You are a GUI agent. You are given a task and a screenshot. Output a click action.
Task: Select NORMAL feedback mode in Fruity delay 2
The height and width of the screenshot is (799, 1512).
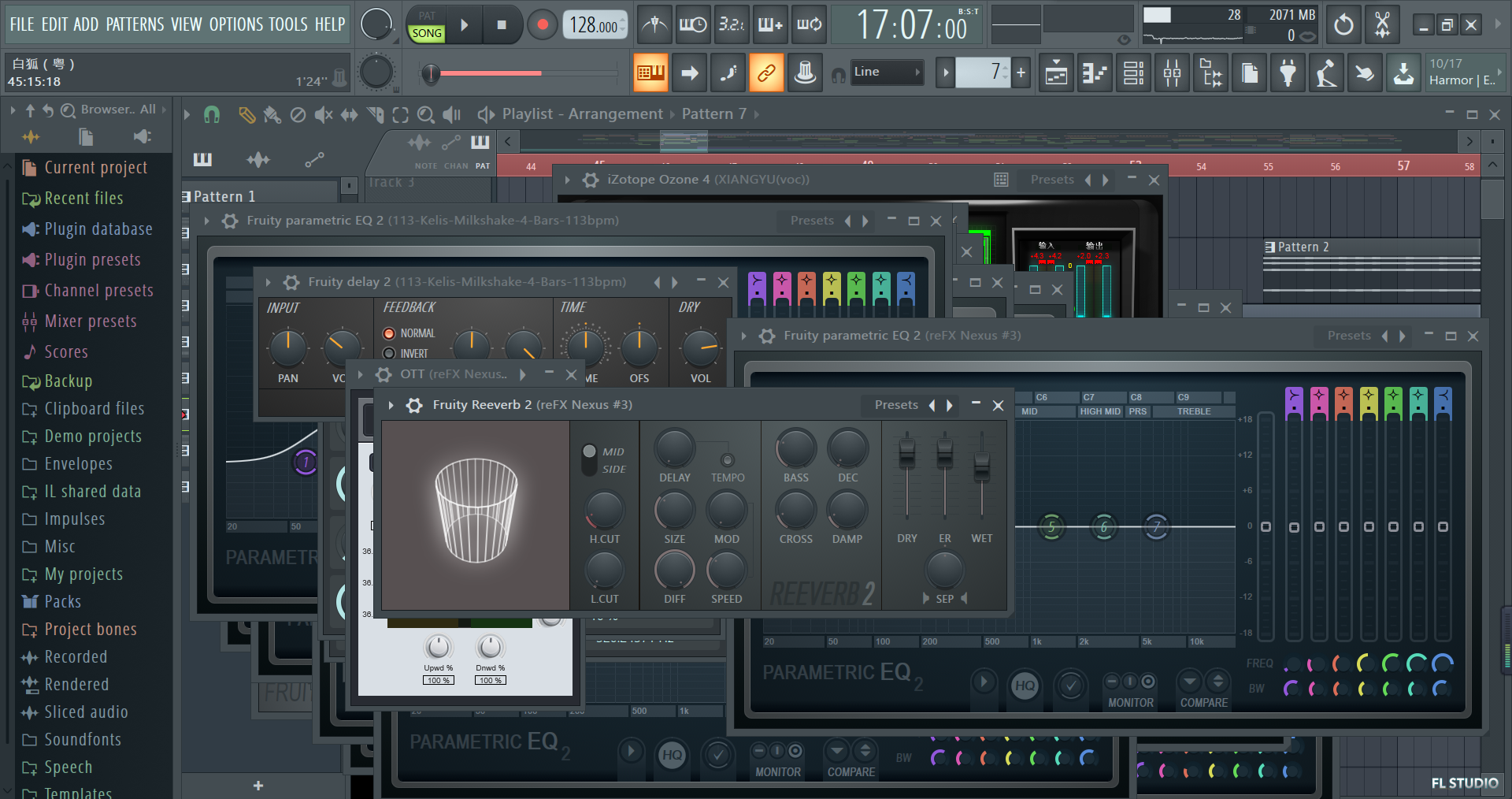(389, 333)
